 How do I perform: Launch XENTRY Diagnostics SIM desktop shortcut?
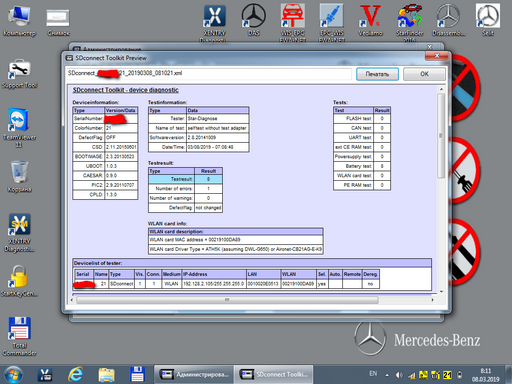[19, 233]
